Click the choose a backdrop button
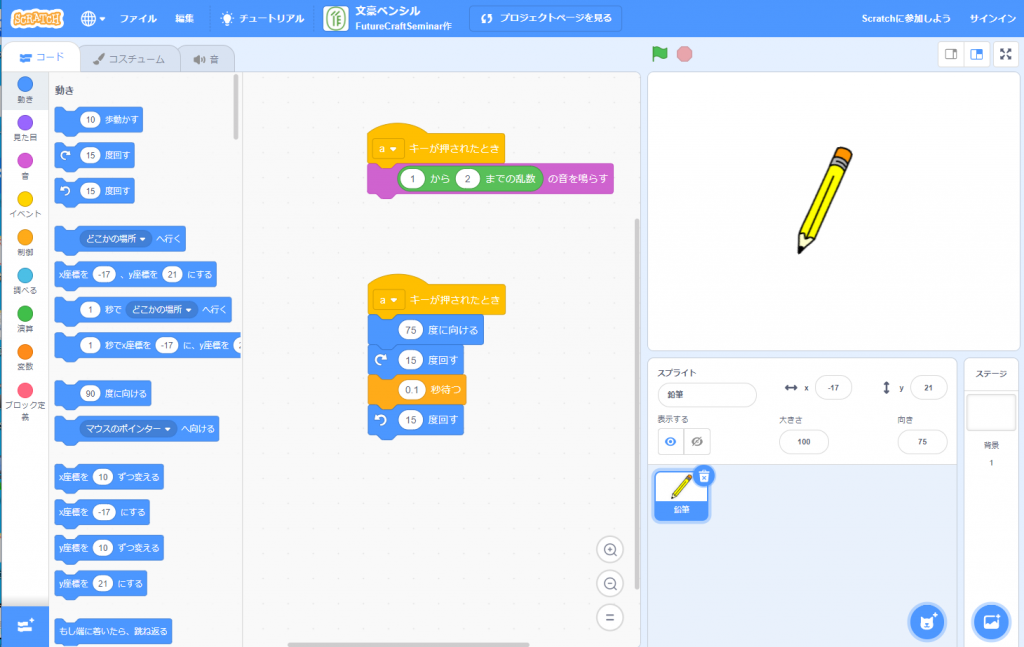The width and height of the screenshot is (1024, 647). [x=991, y=621]
